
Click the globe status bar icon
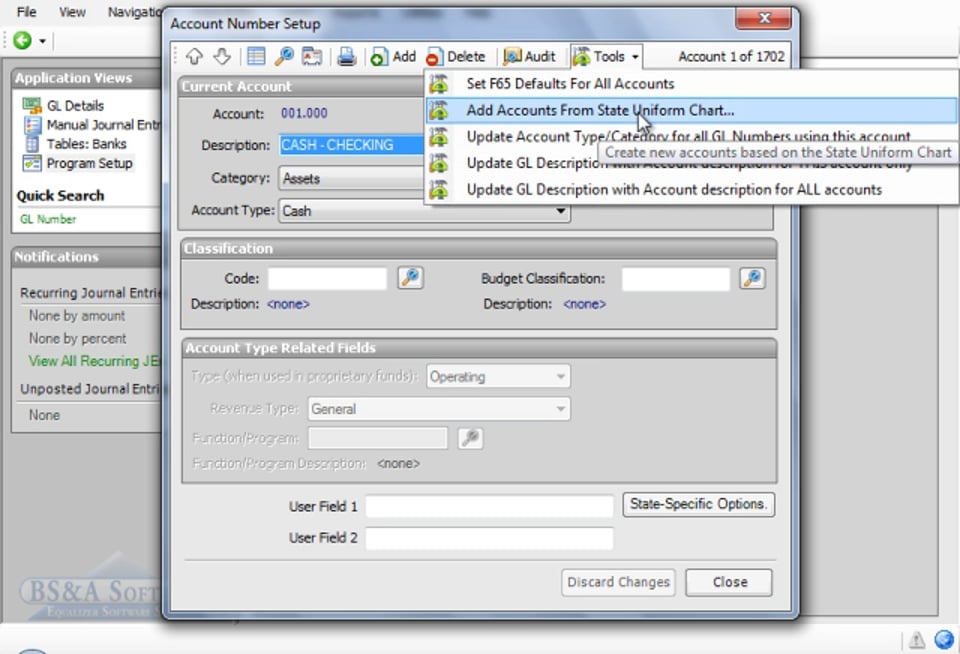tap(943, 639)
